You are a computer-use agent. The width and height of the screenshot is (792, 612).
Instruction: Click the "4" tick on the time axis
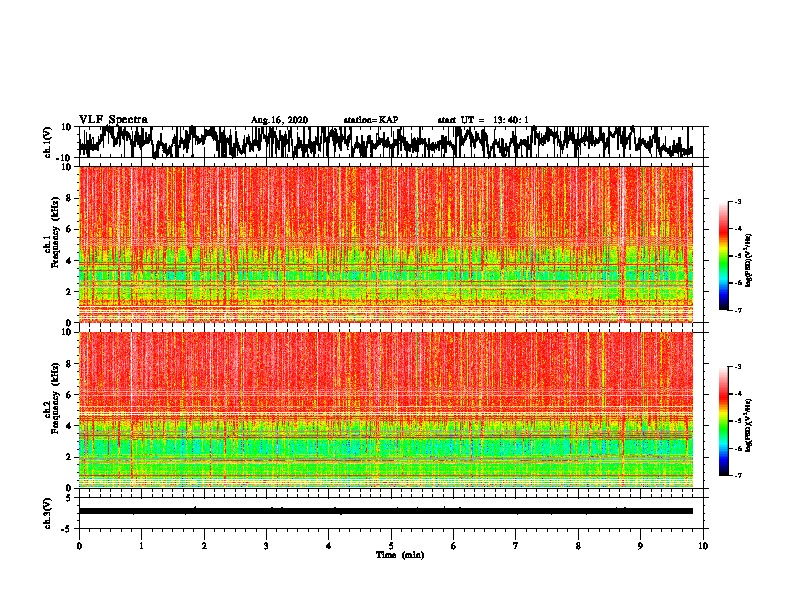[x=329, y=546]
